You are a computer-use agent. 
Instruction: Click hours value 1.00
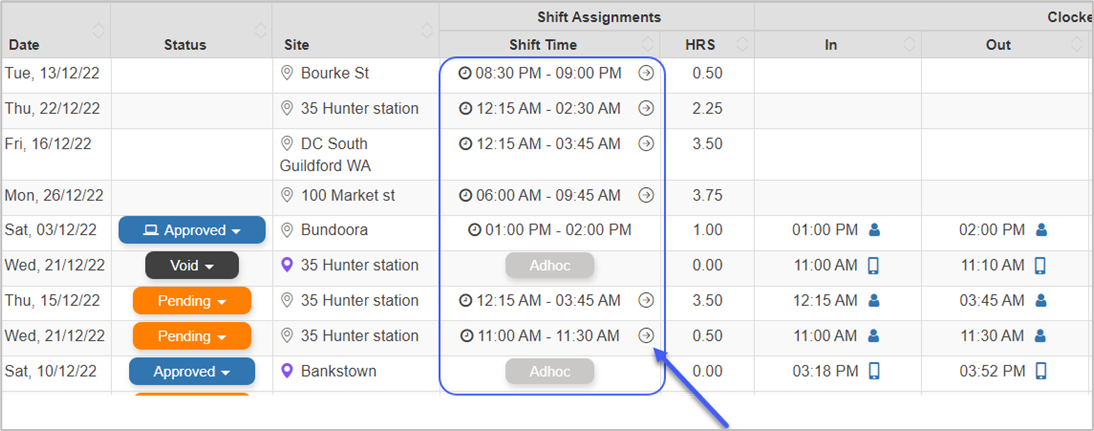point(707,230)
